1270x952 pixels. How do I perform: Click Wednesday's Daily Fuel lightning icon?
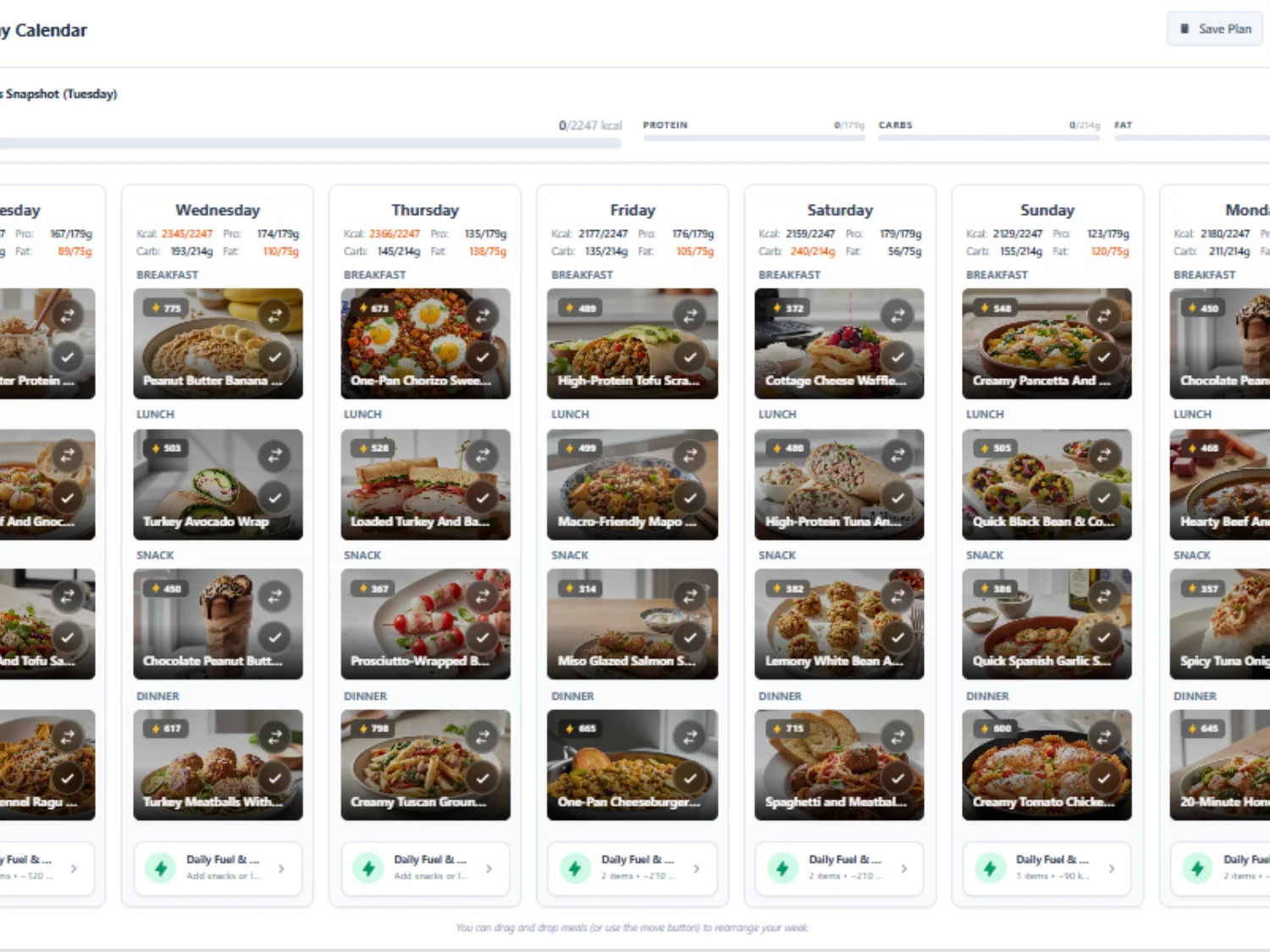[x=160, y=868]
